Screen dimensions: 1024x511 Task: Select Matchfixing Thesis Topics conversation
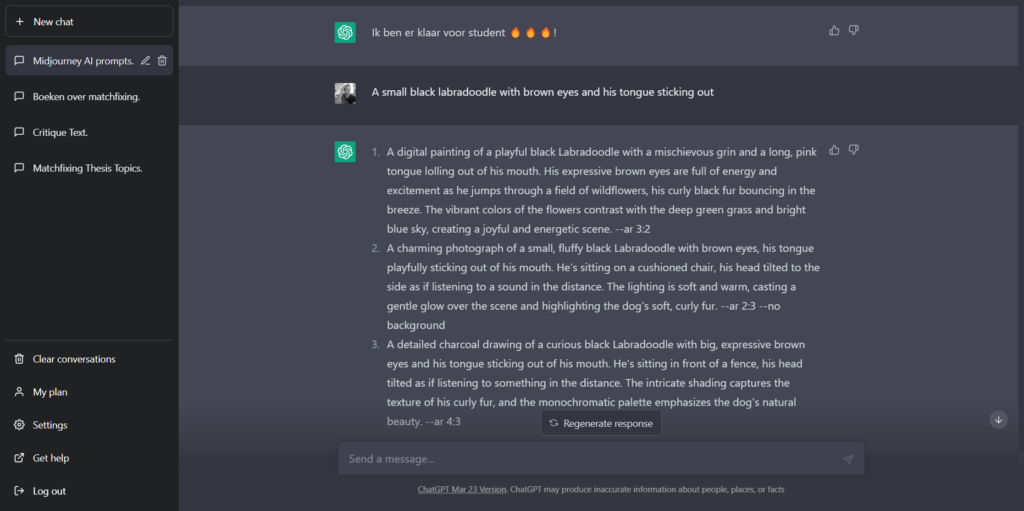click(x=89, y=168)
